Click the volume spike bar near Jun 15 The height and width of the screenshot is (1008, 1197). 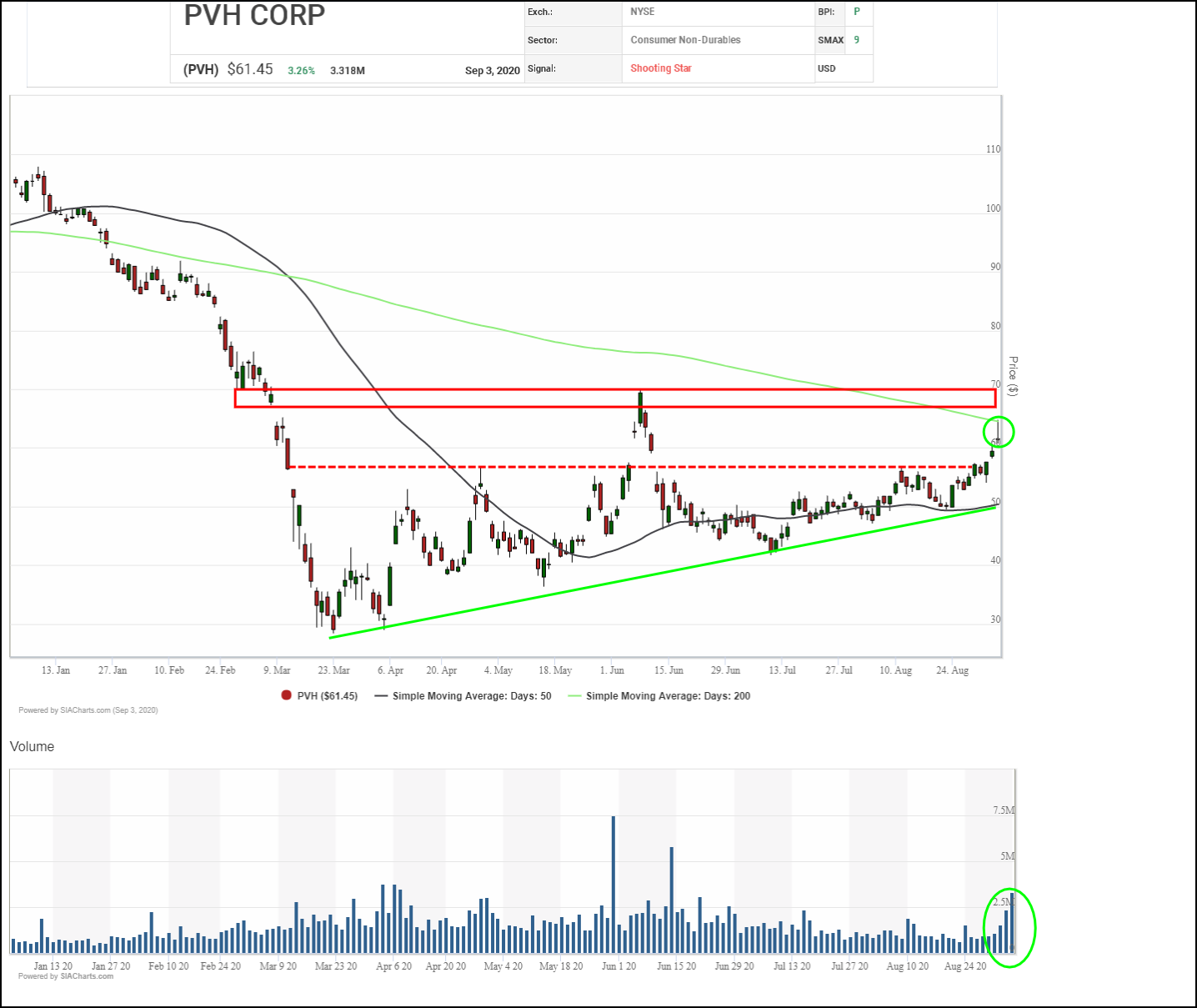point(671,900)
